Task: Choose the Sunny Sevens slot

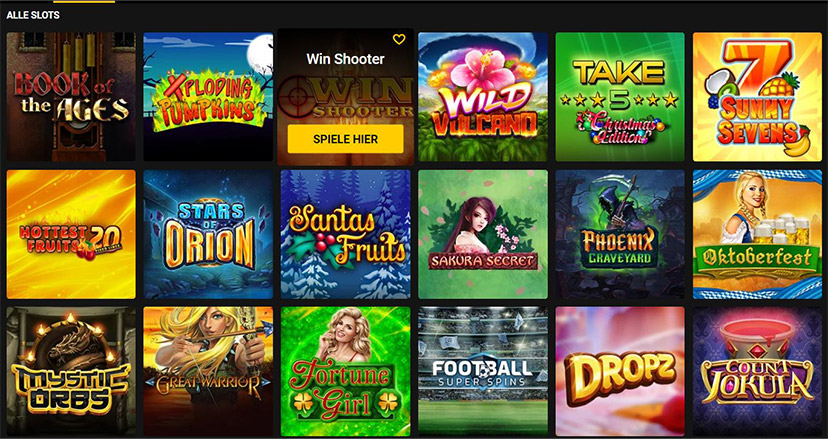Action: coord(757,97)
